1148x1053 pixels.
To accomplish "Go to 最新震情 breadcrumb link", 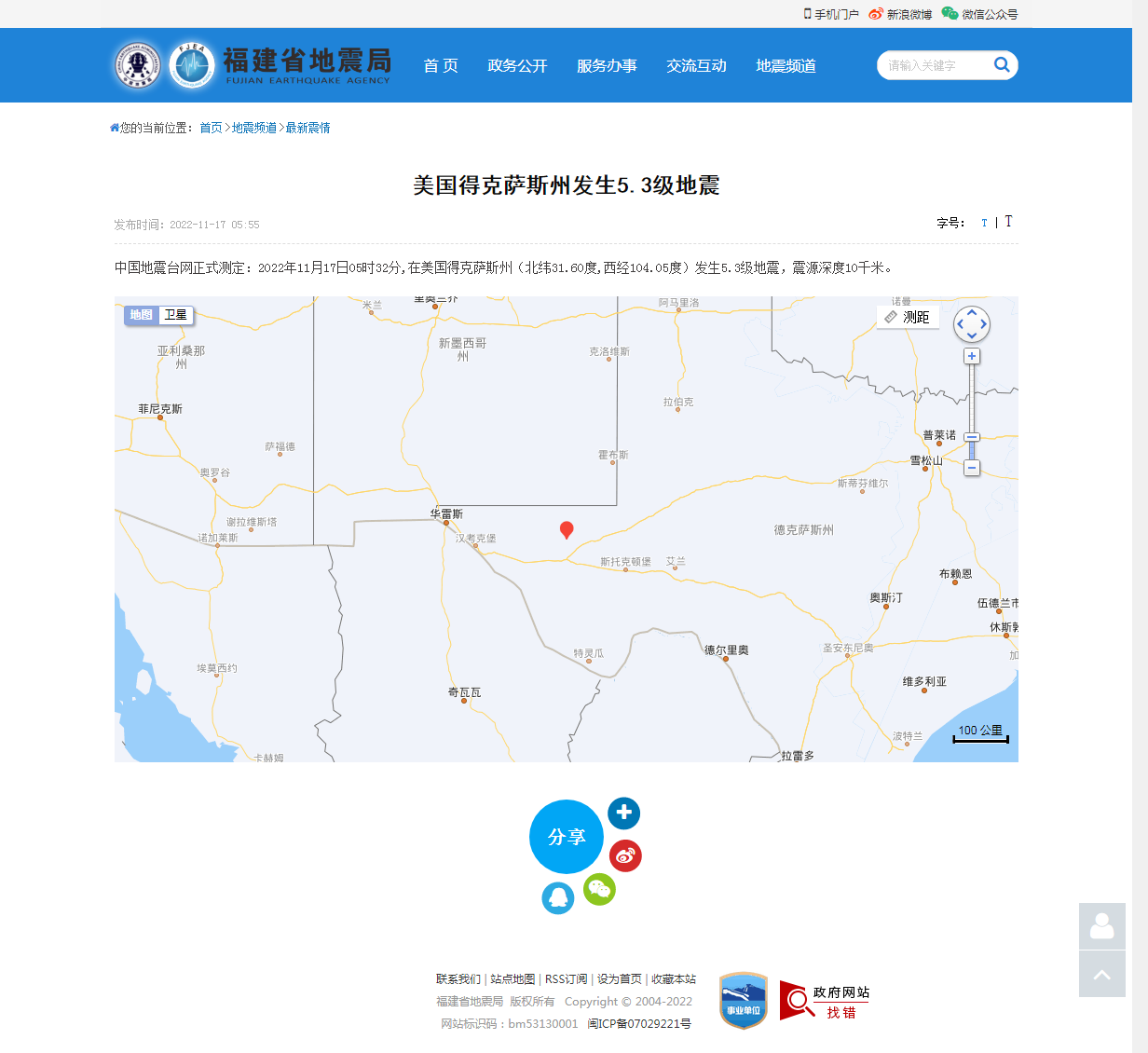I will tap(307, 128).
